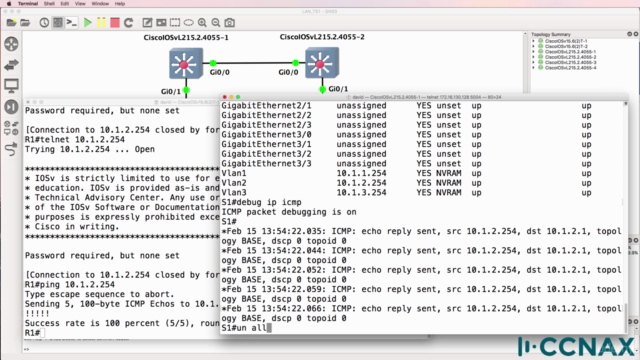Expand CiscoIOSvL215.2.4055-1 tree arrow
The width and height of the screenshot is (640, 360).
(533, 51)
